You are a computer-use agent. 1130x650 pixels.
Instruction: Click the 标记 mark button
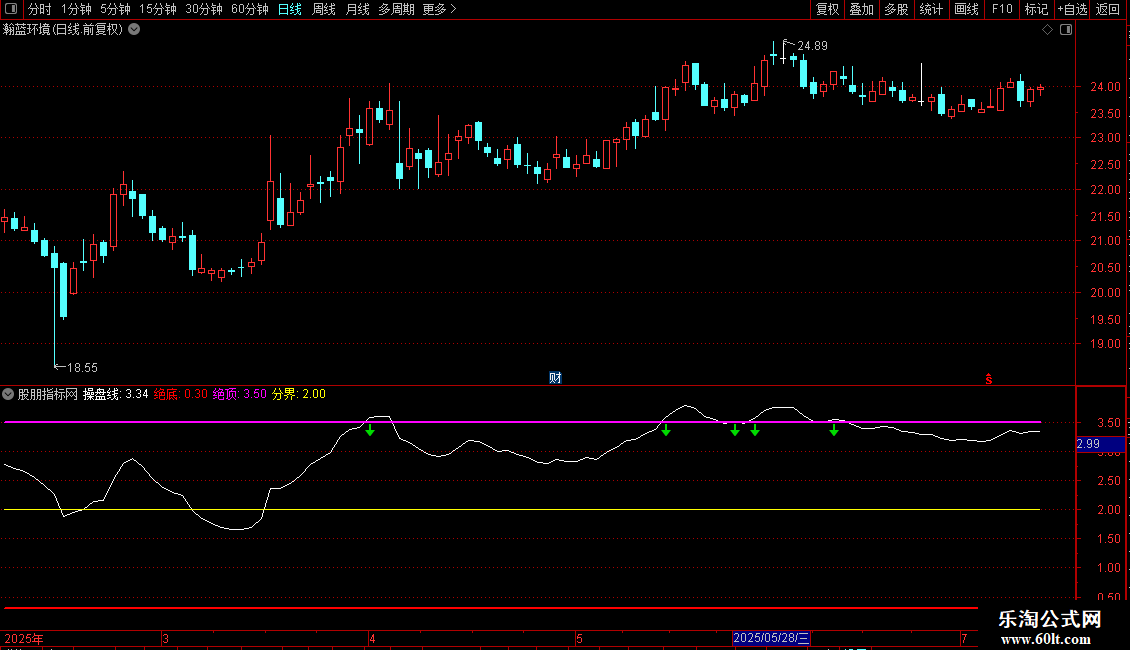pos(1036,9)
